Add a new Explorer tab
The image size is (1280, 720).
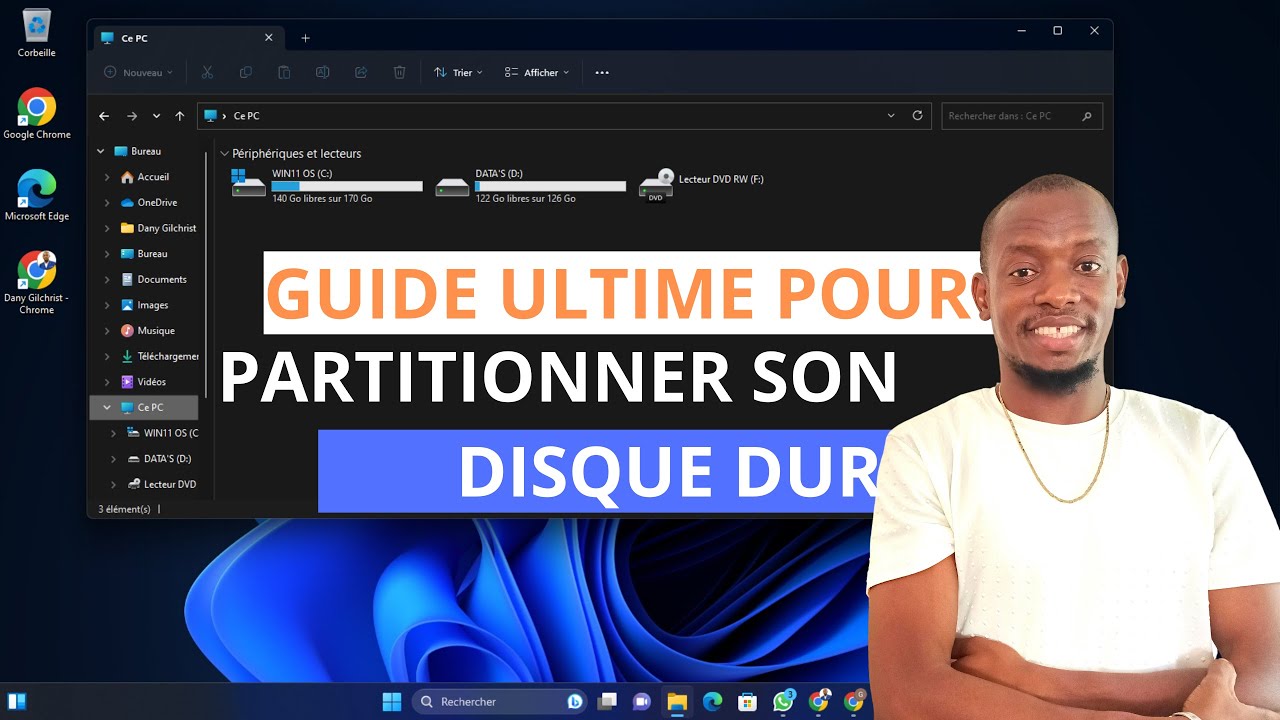coord(305,38)
